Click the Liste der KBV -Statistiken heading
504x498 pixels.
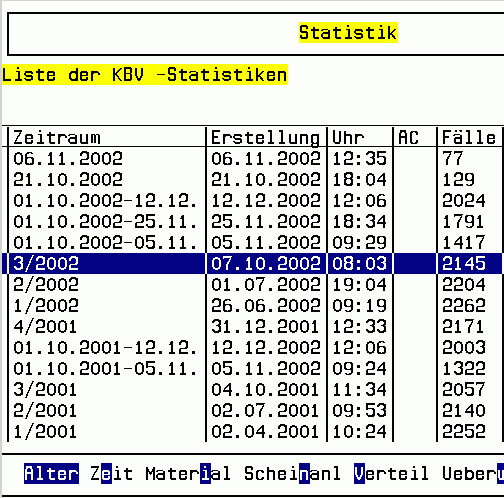click(145, 75)
